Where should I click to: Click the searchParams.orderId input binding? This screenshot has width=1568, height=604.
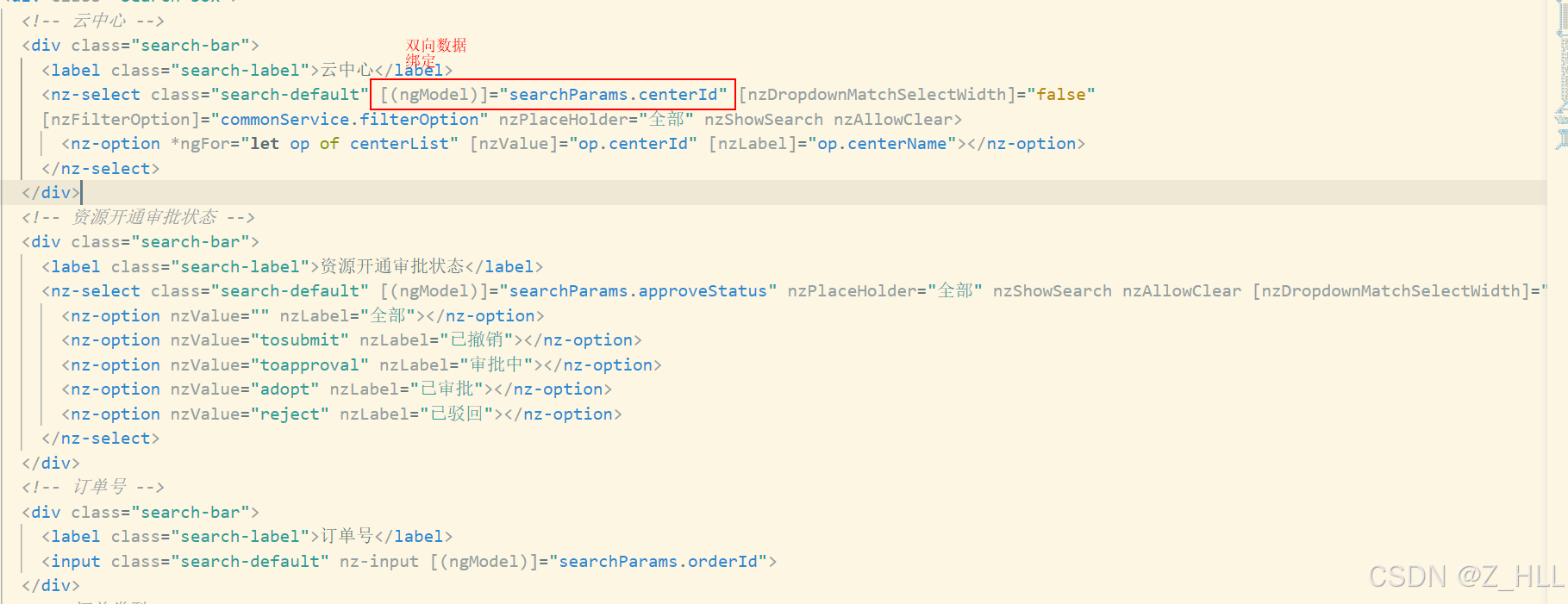(x=658, y=562)
